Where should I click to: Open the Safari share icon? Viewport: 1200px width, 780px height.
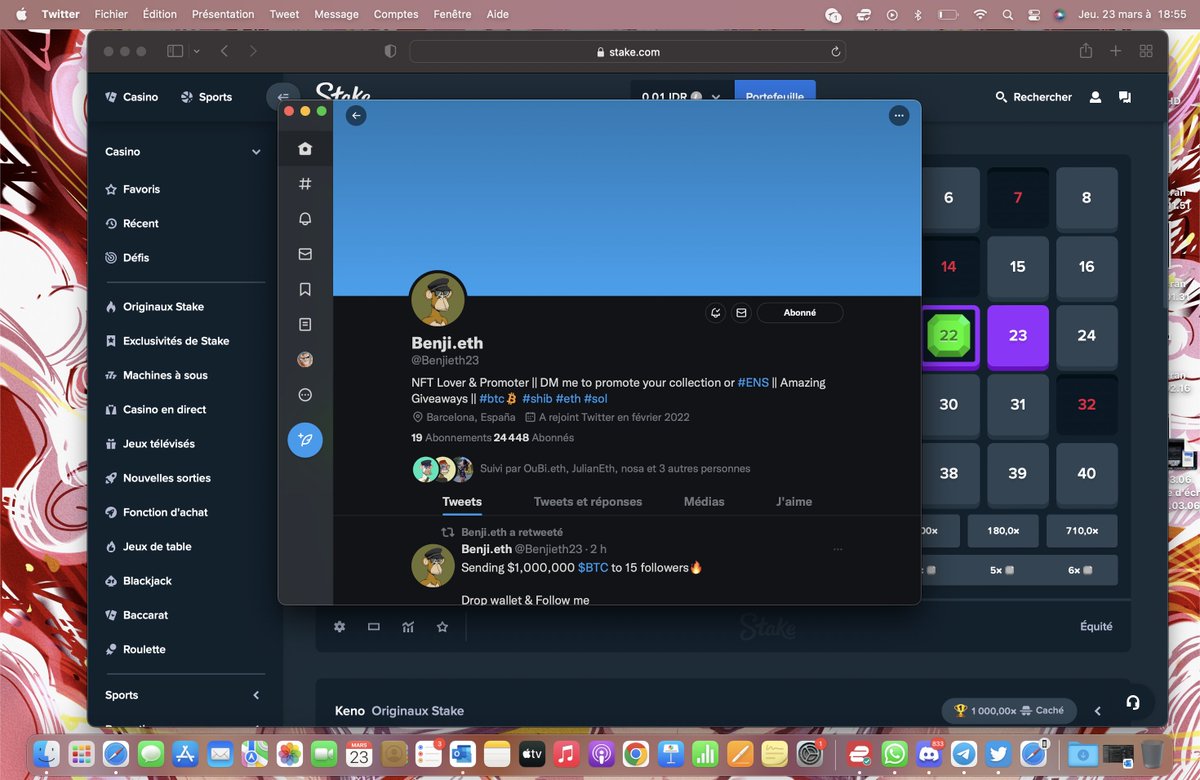[1086, 51]
